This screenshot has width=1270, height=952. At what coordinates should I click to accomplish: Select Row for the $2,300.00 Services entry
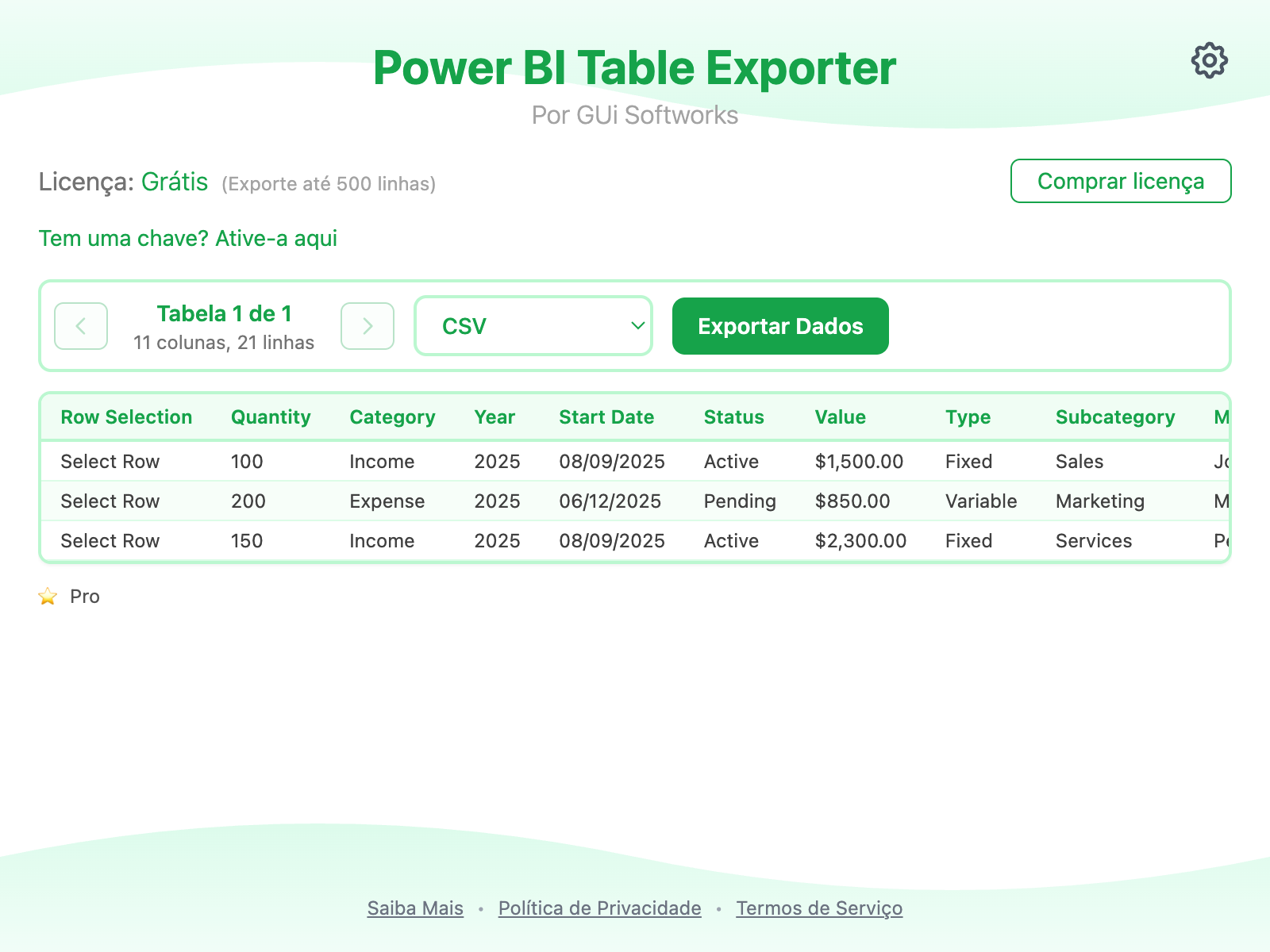(110, 540)
